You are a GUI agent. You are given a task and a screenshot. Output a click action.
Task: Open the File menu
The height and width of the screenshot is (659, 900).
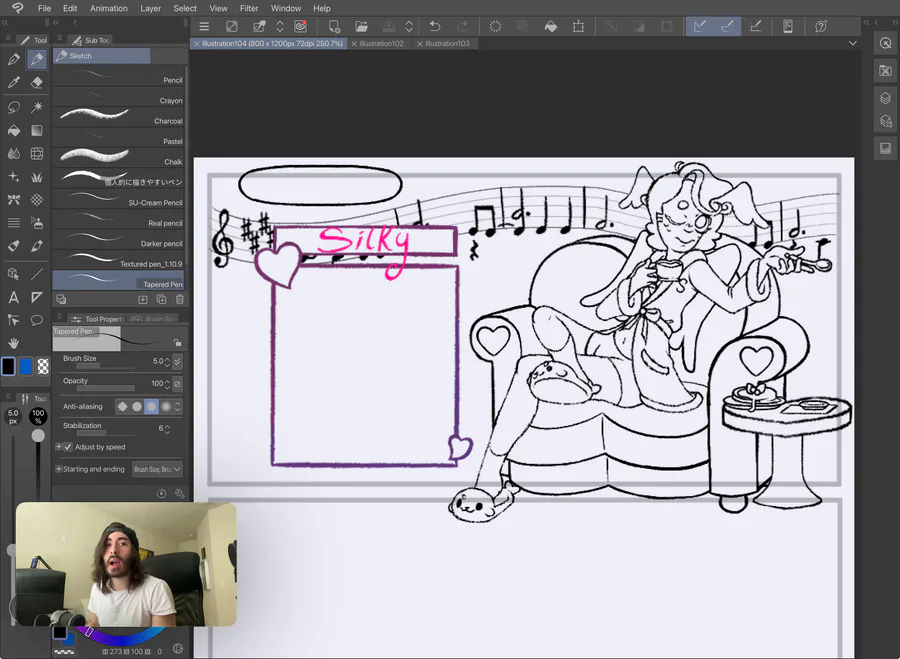[x=44, y=8]
